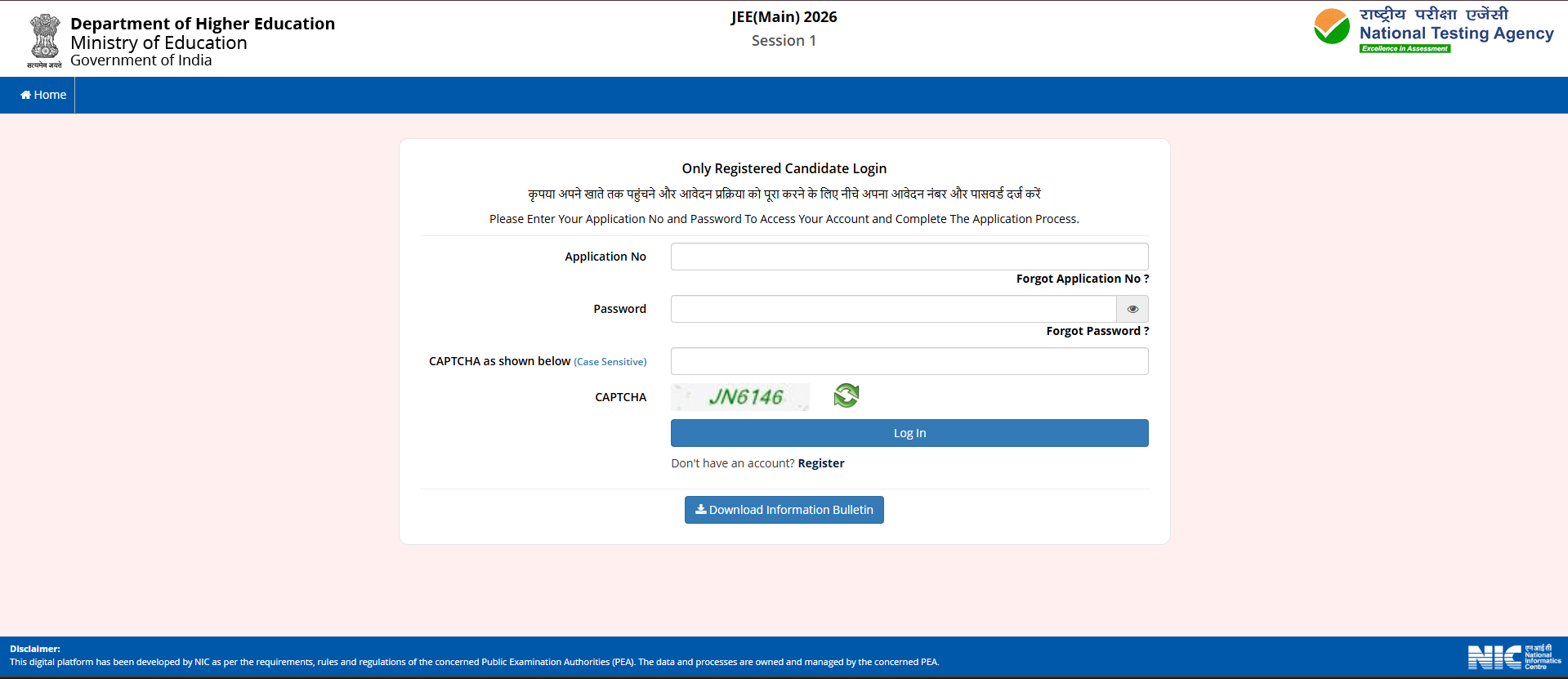The height and width of the screenshot is (679, 1568).
Task: Go to Home in navigation bar
Action: tap(43, 95)
